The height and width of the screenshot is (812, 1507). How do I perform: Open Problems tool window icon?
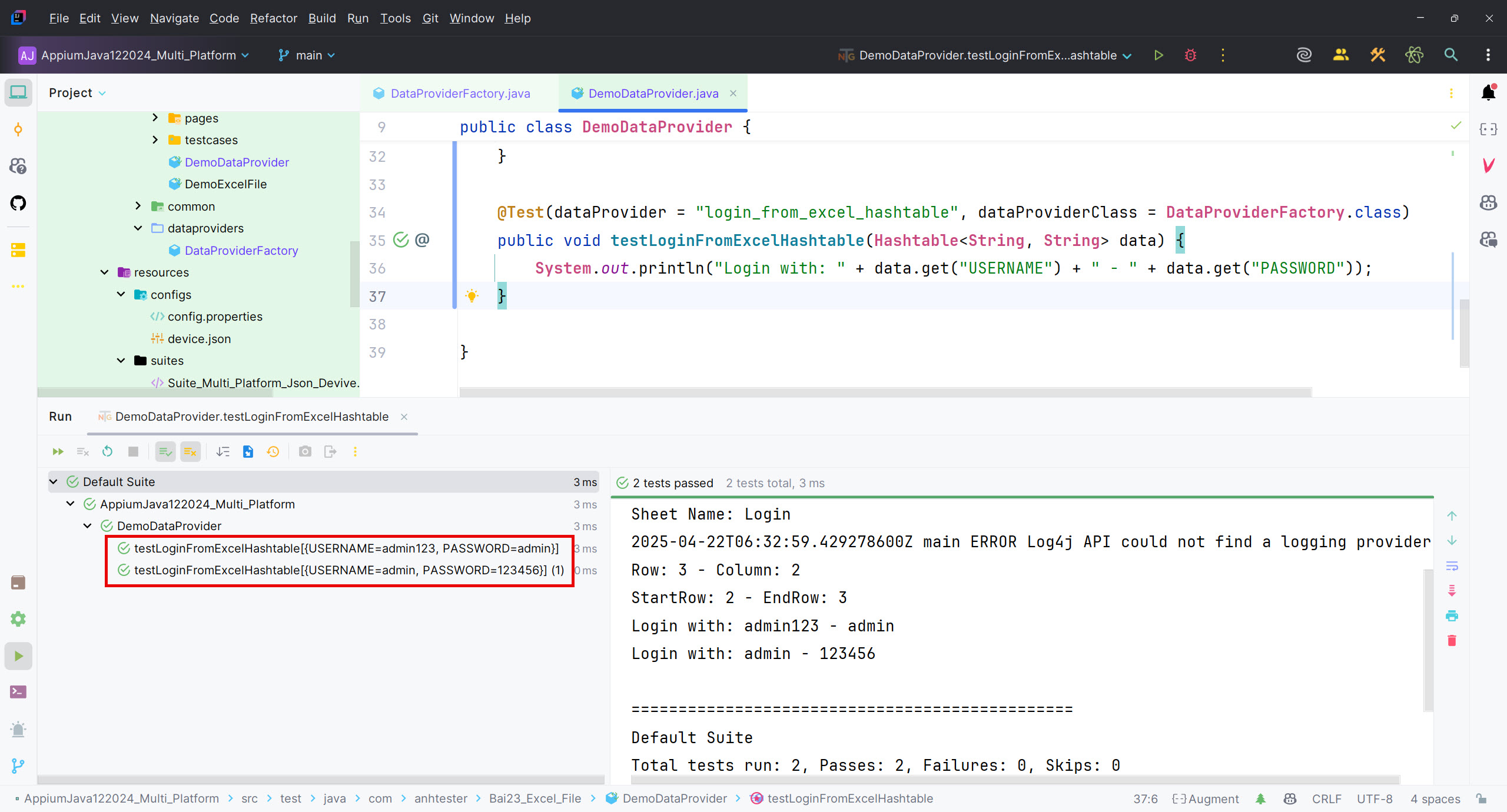click(18, 729)
